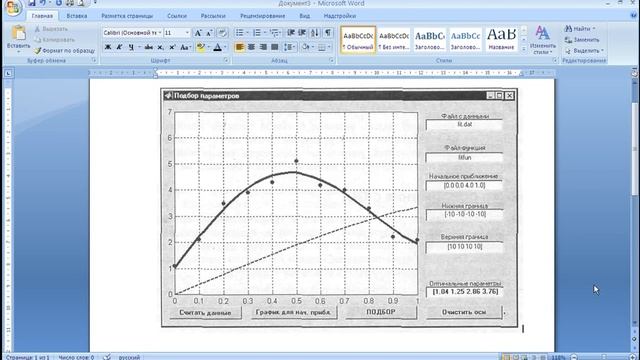Activate Формат по образцу format painter

(64, 51)
